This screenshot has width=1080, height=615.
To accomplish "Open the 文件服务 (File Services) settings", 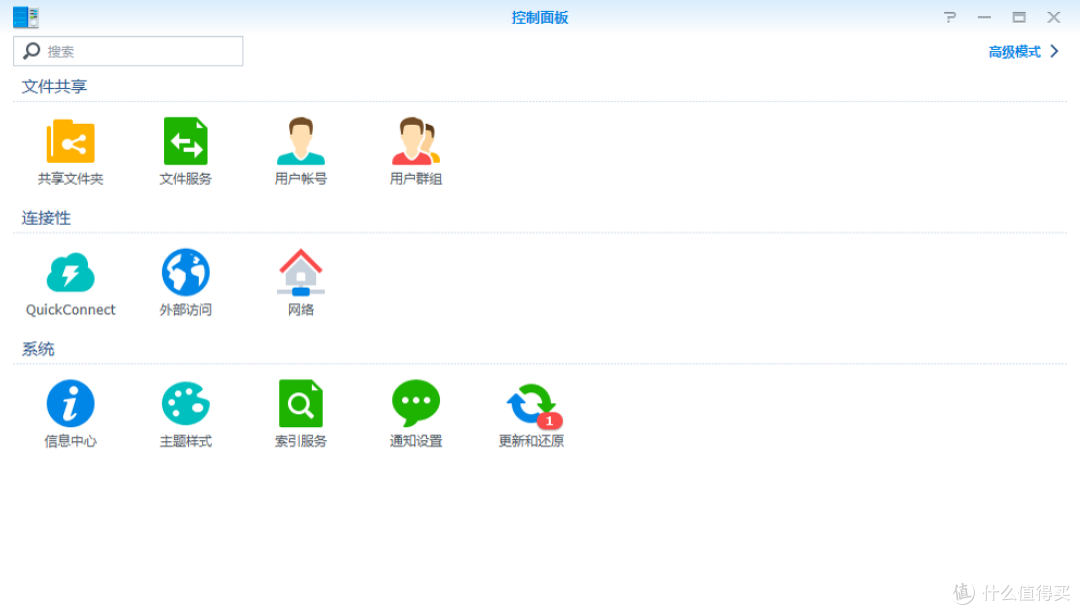I will pos(185,150).
